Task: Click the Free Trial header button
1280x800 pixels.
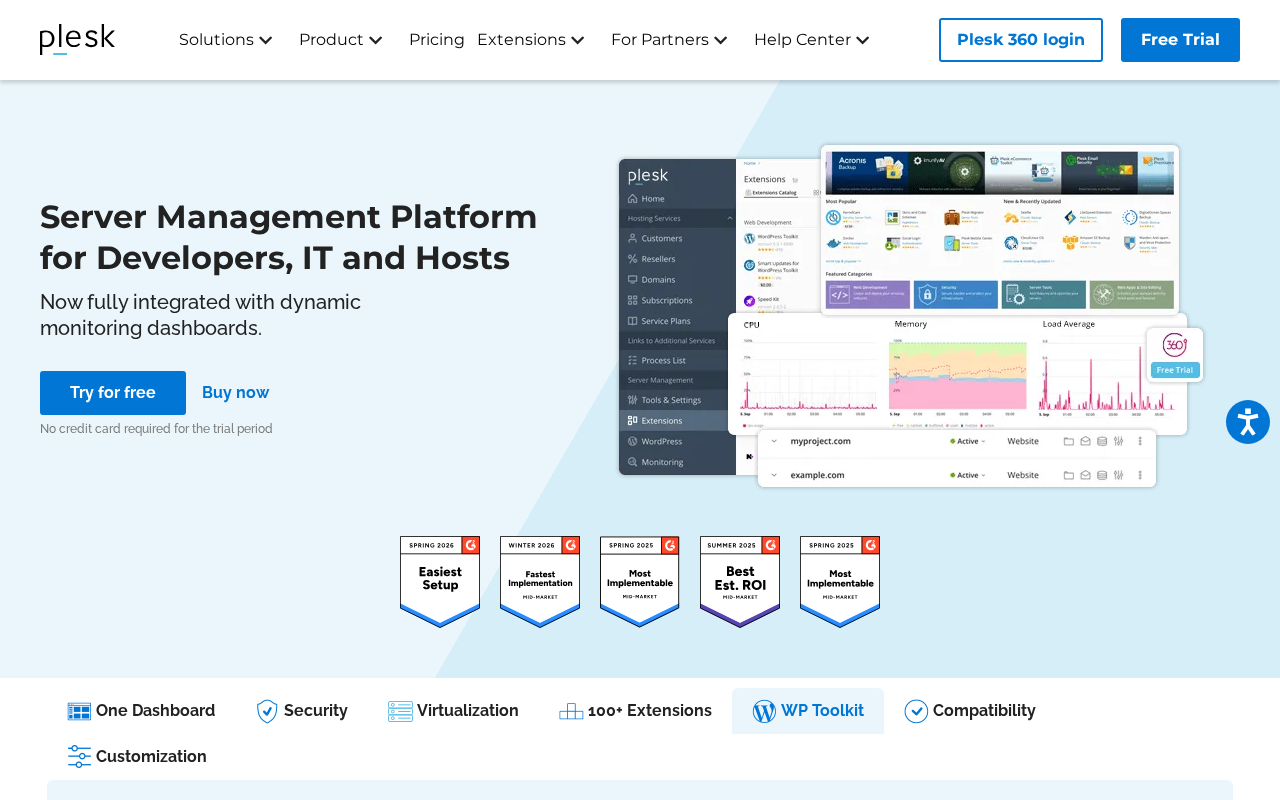Action: [x=1180, y=40]
